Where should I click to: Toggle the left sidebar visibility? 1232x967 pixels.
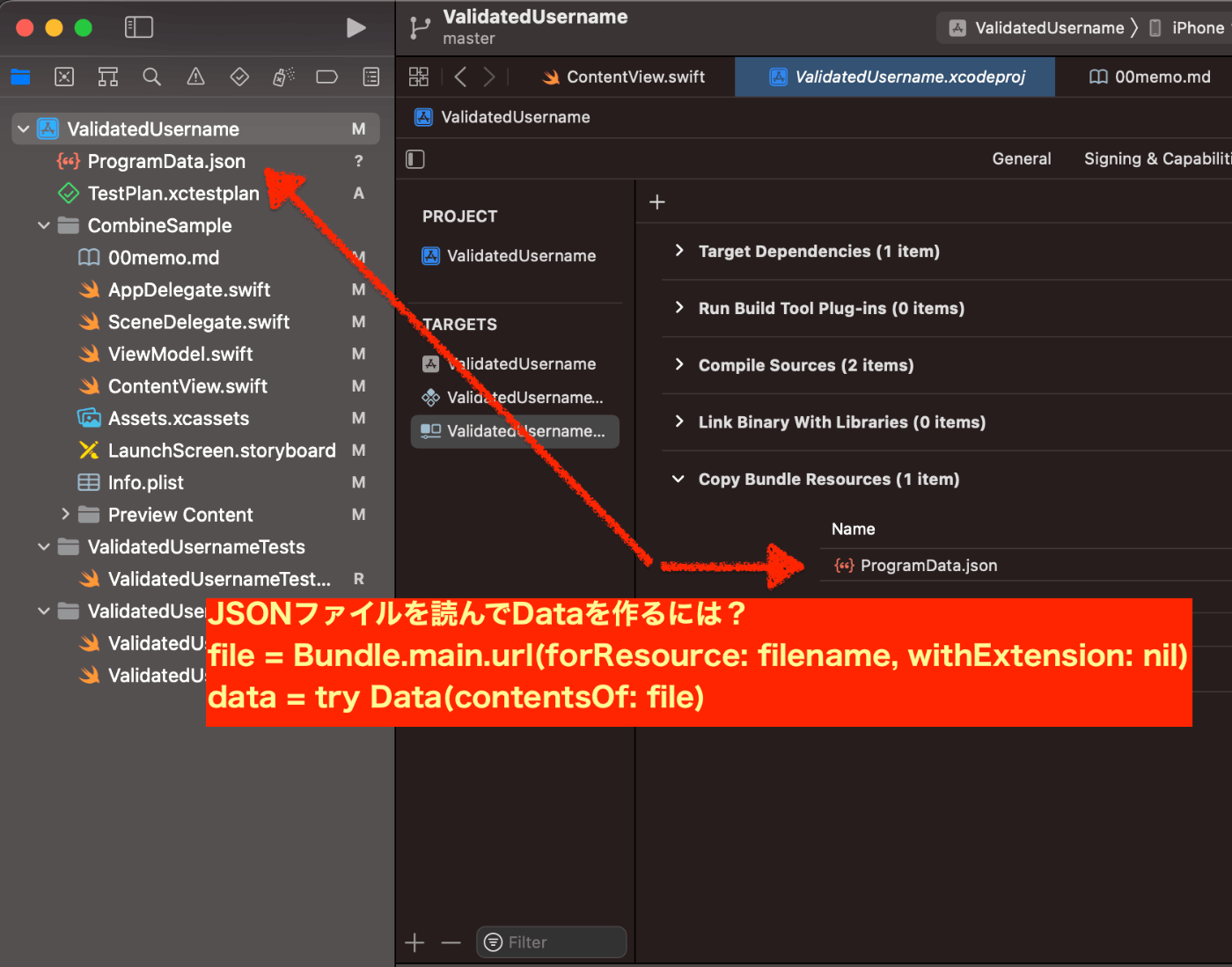point(138,27)
